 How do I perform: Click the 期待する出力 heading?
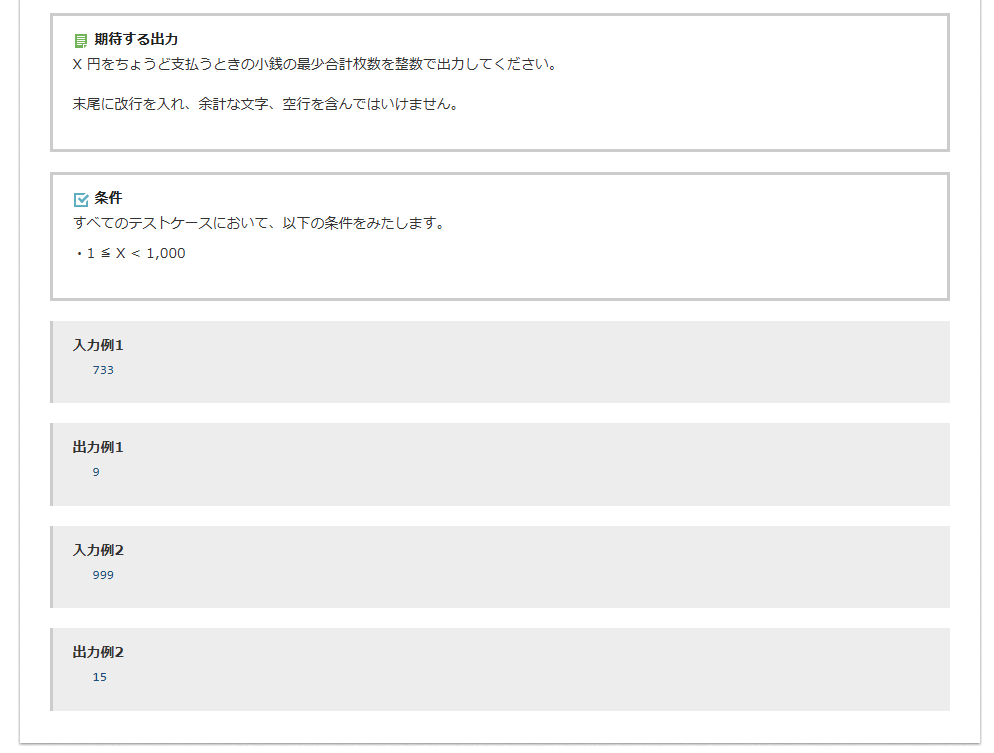[136, 40]
